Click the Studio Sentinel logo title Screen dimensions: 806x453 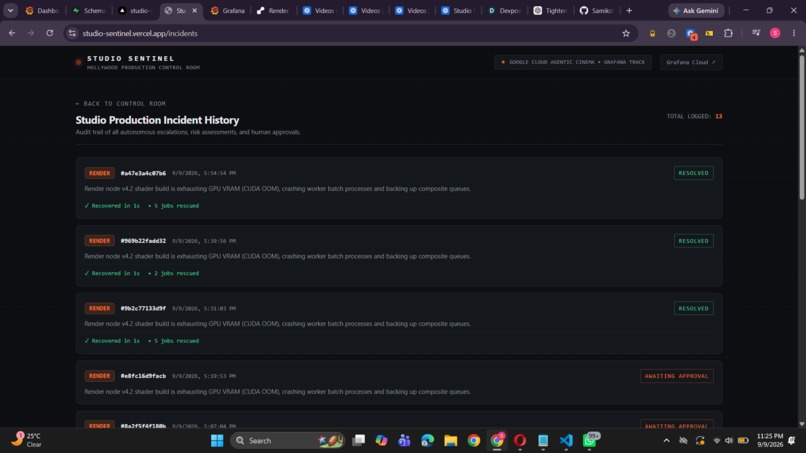(131, 59)
